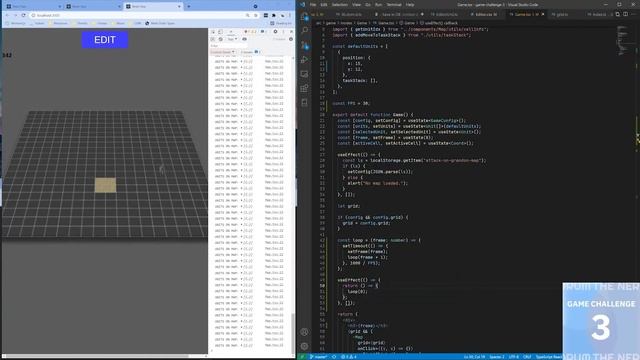Click the master branch in status bar
The image size is (640, 360).
tap(318, 357)
